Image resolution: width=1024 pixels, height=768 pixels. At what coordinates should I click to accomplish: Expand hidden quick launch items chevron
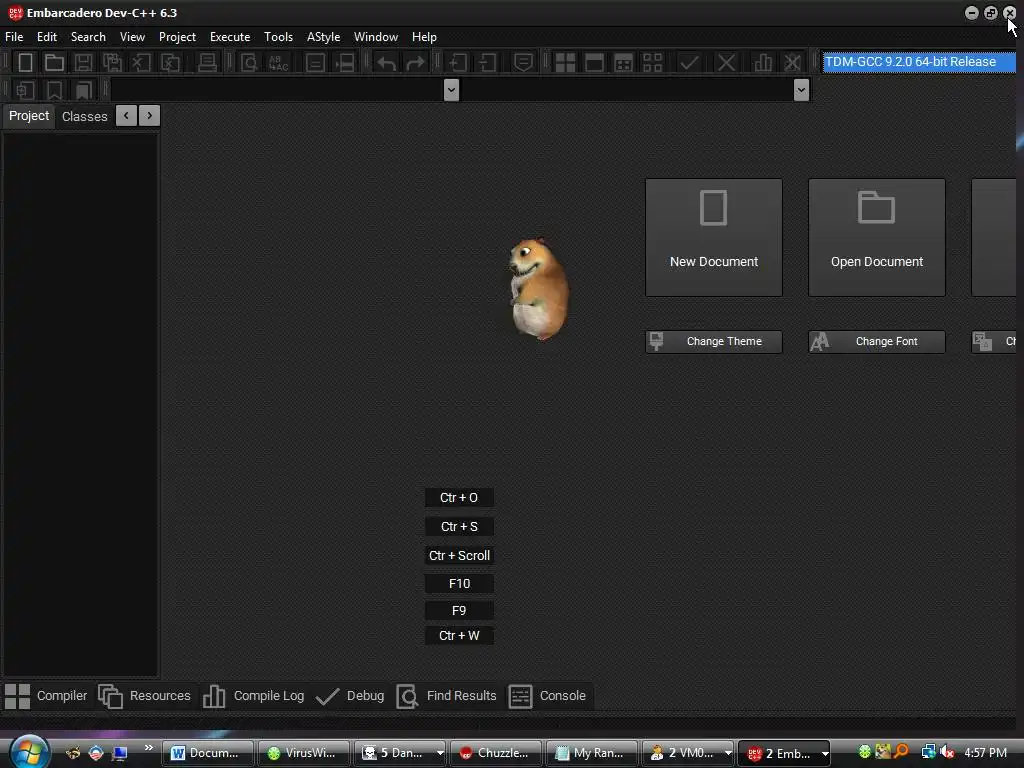(x=149, y=748)
